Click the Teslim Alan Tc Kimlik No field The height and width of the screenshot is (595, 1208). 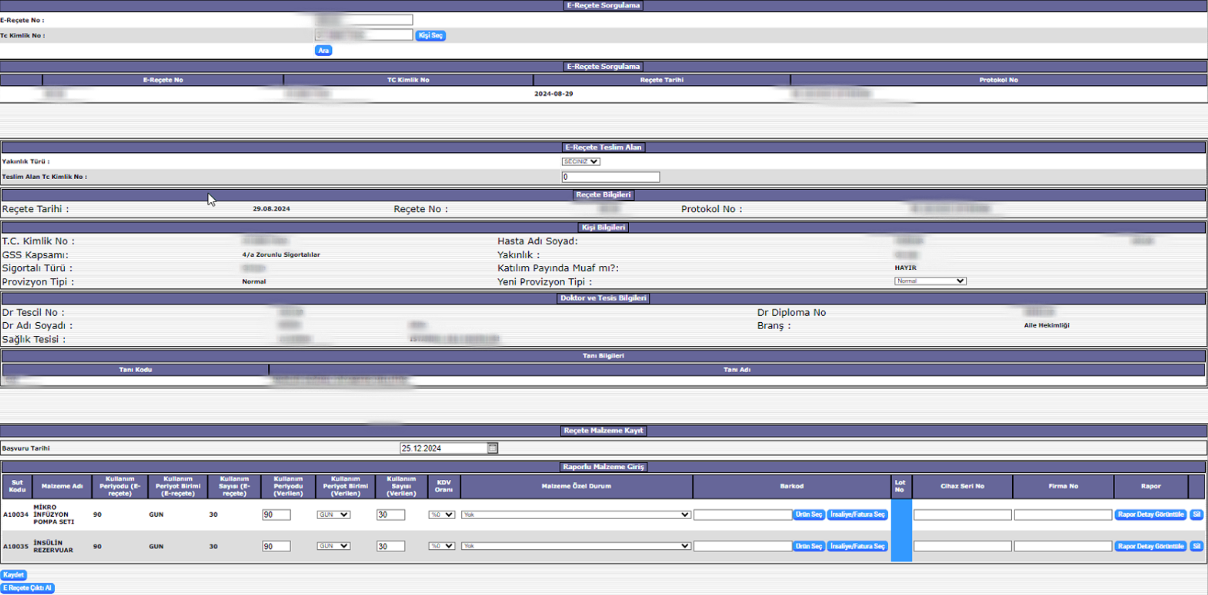pos(610,177)
